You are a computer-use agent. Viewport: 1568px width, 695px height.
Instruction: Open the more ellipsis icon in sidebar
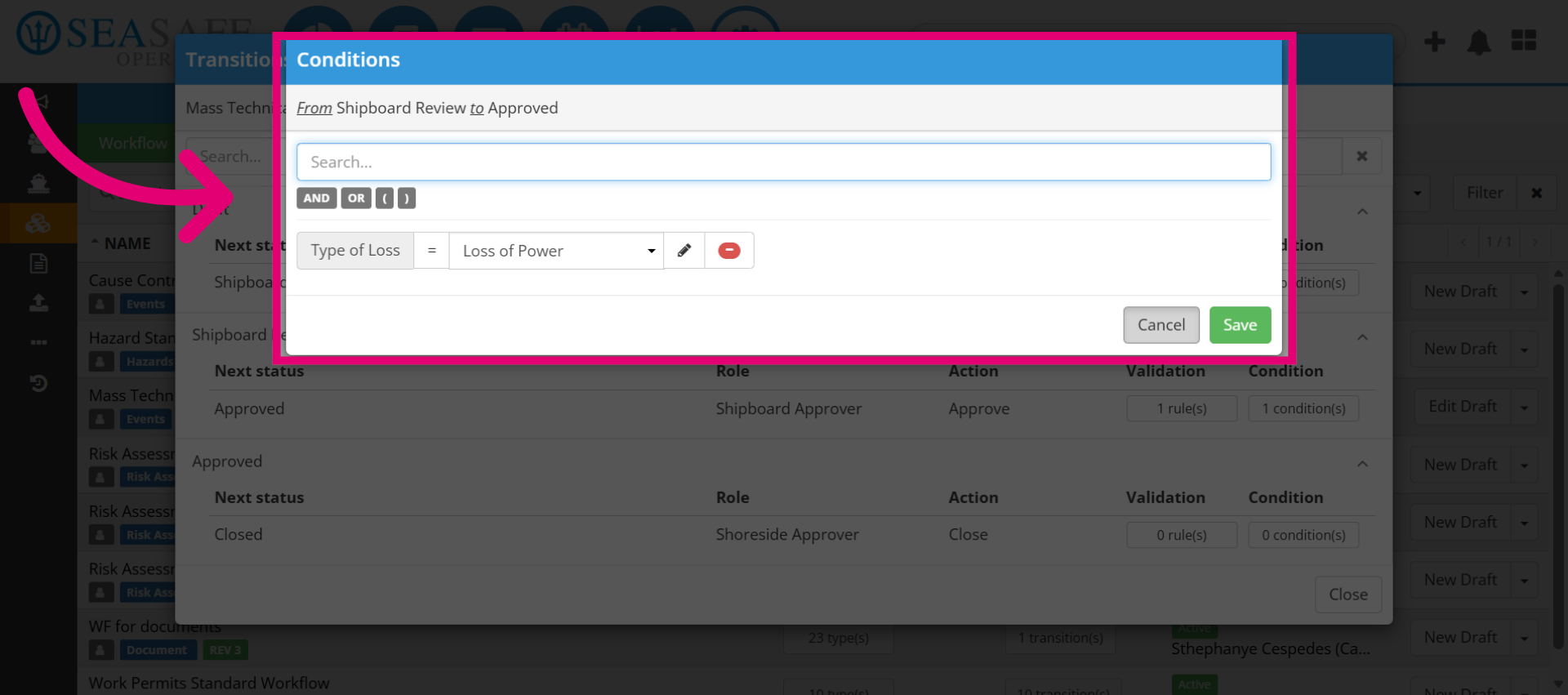click(x=38, y=342)
